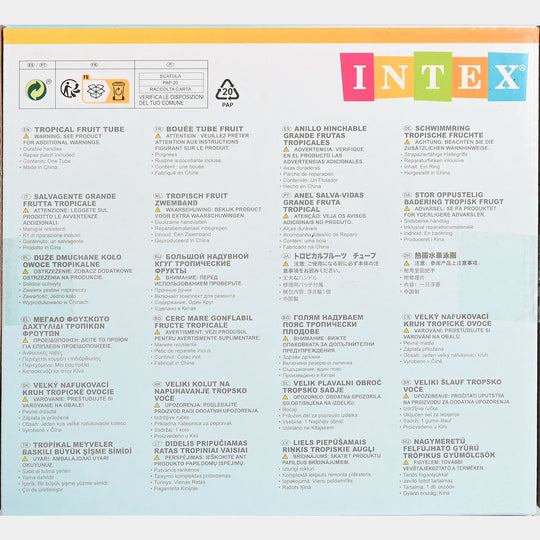Click the green T tile in logo
The image size is (540, 540).
tap(433, 76)
